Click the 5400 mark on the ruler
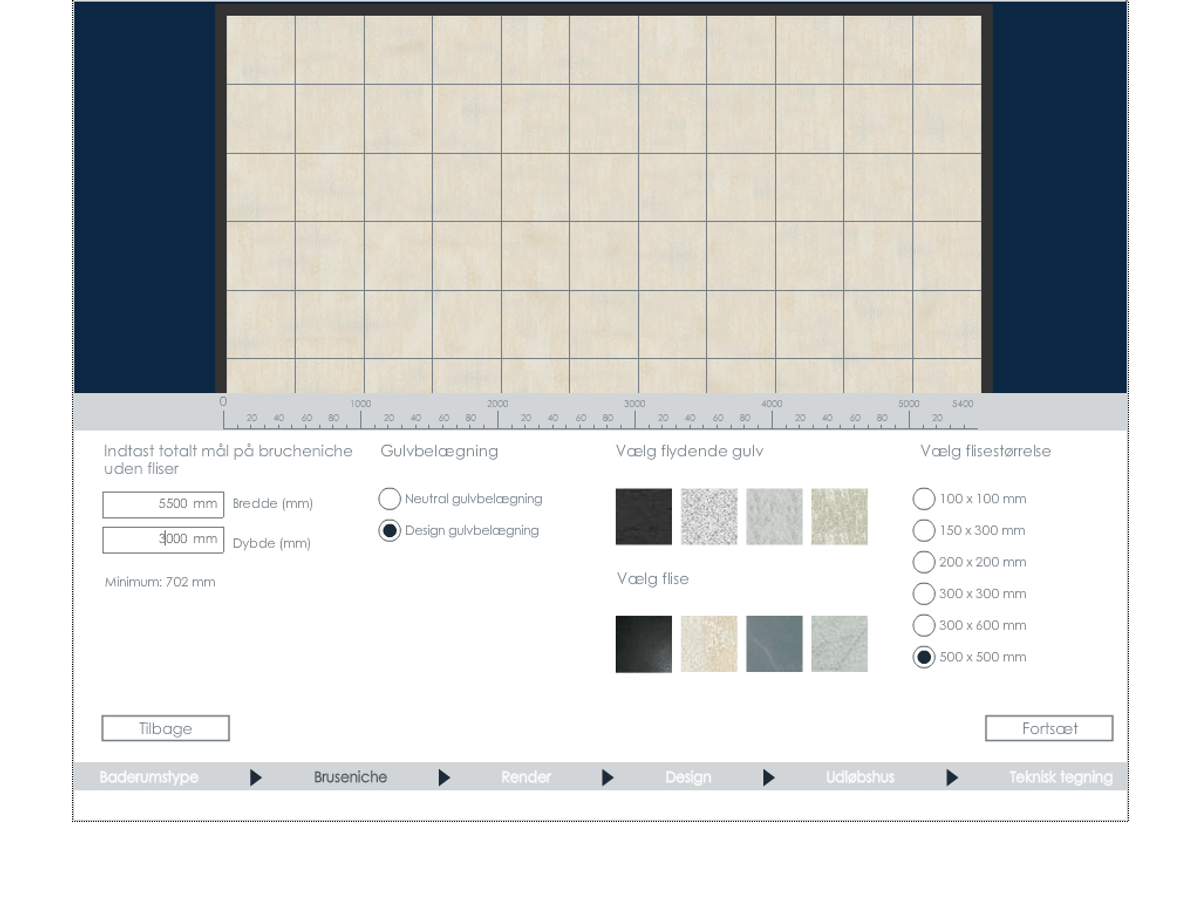Viewport: 1200px width, 900px height. pyautogui.click(x=962, y=404)
